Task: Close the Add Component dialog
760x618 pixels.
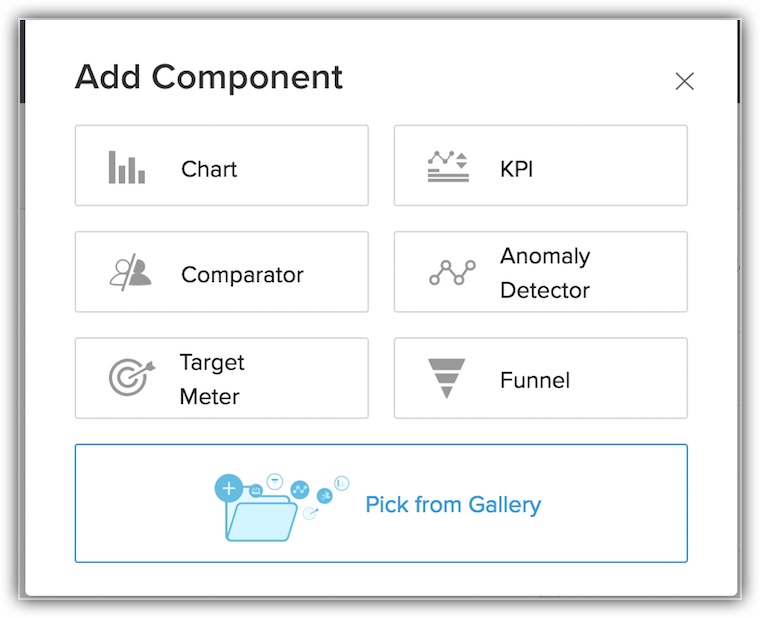Action: click(684, 82)
